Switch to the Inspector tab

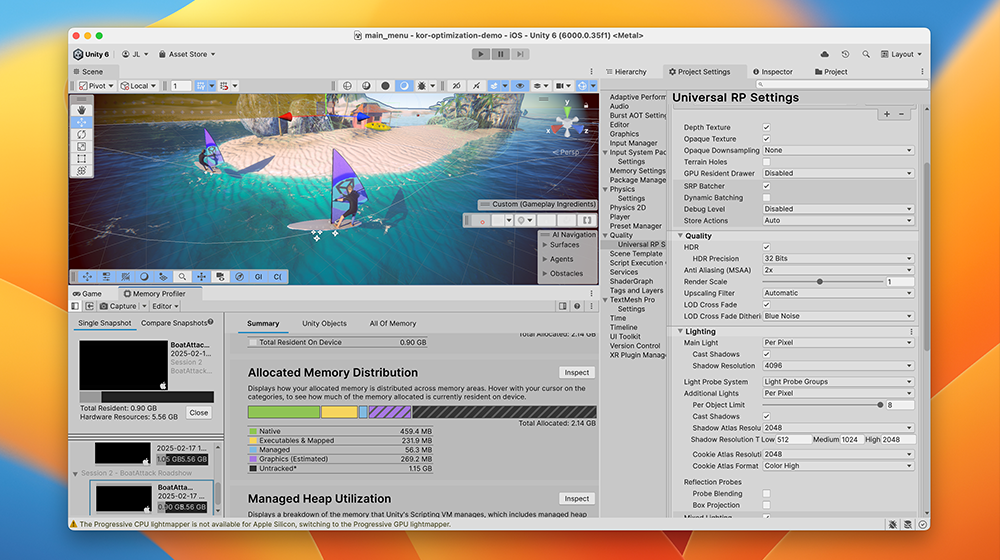pyautogui.click(x=773, y=72)
